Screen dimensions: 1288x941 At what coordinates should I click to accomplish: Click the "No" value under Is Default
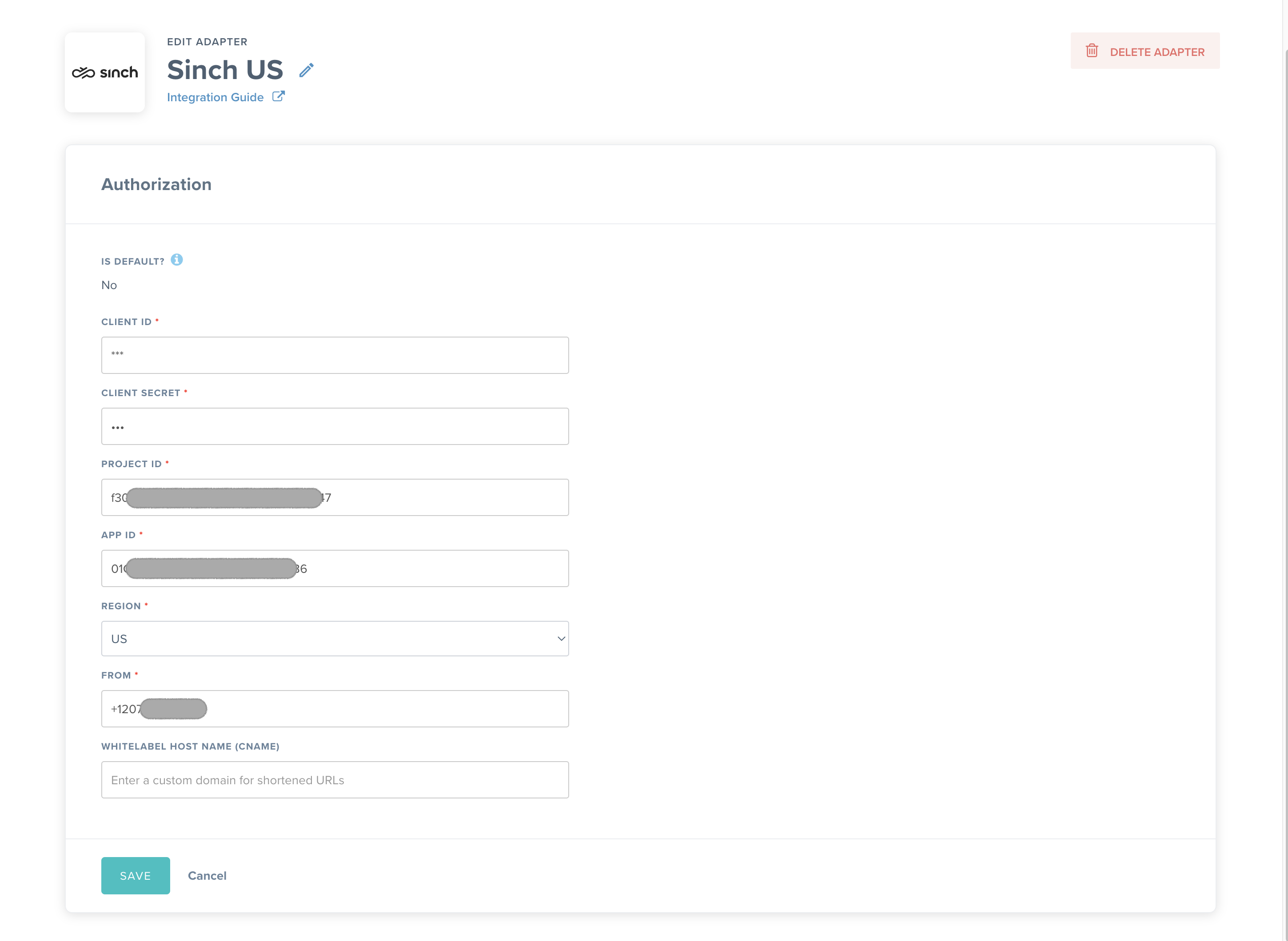click(x=109, y=285)
